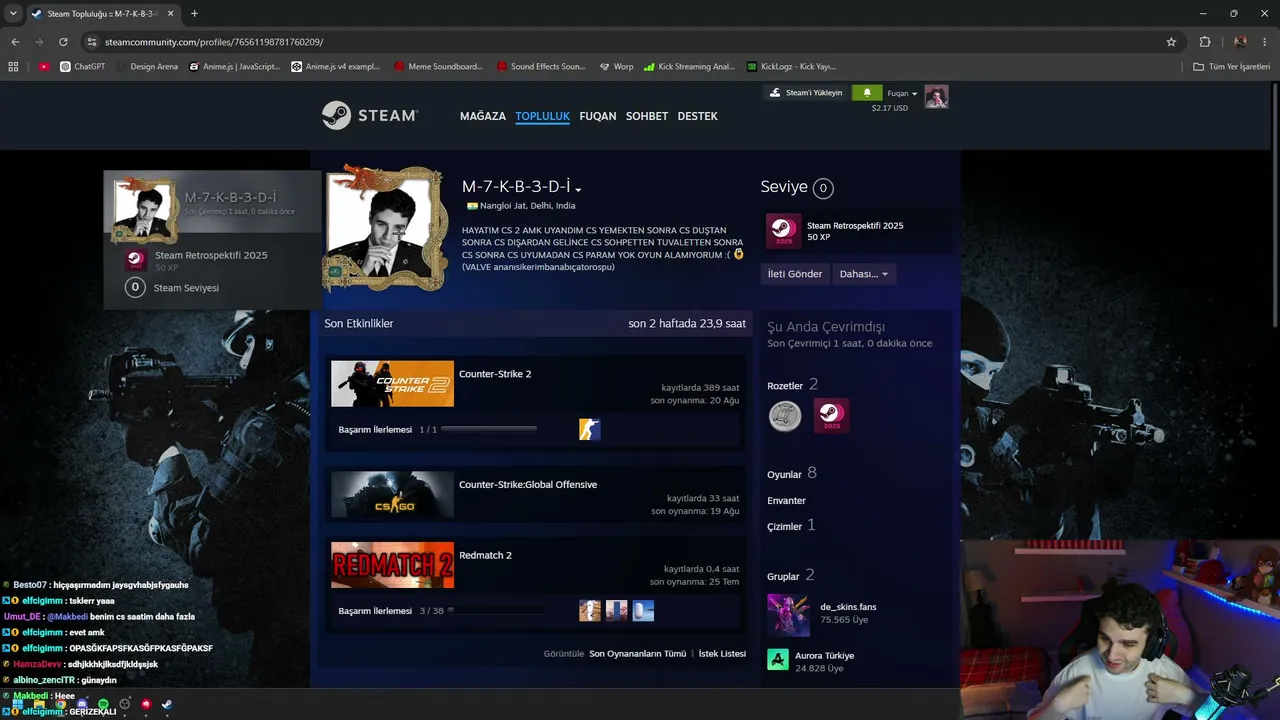Open the Rozetler link
The height and width of the screenshot is (720, 1280).
(x=793, y=385)
